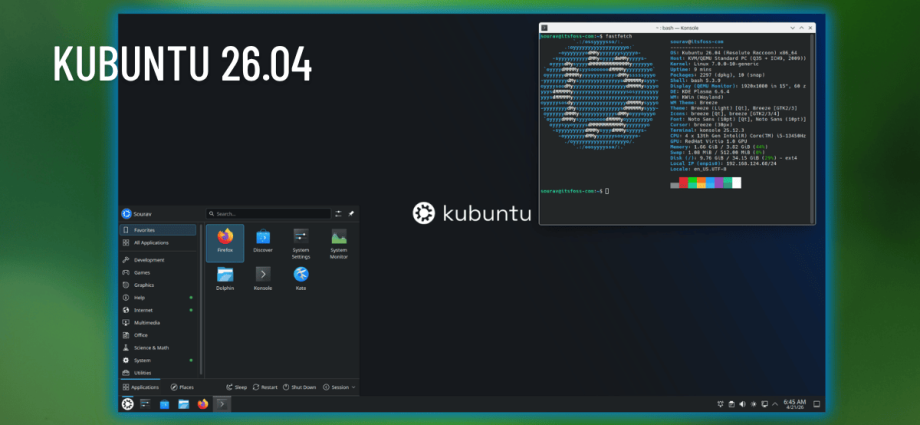
Task: Open the Graphics category
Action: point(158,285)
